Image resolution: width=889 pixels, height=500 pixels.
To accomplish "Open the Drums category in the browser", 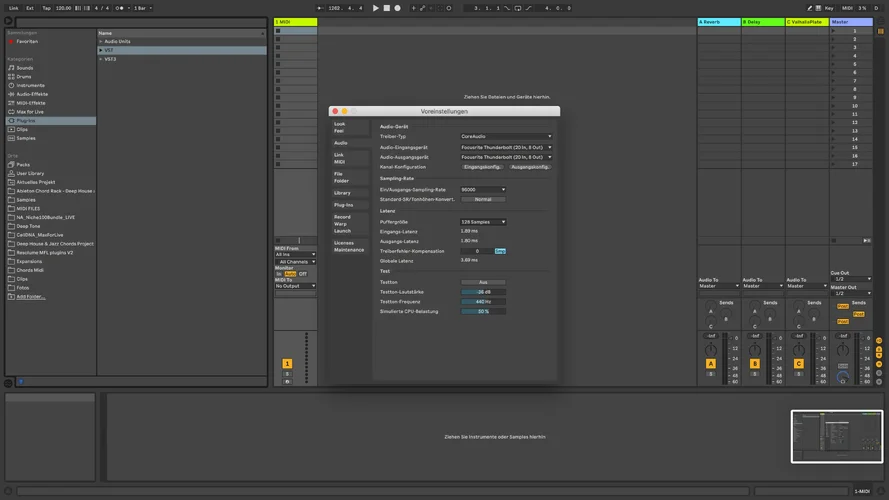I will [x=23, y=76].
